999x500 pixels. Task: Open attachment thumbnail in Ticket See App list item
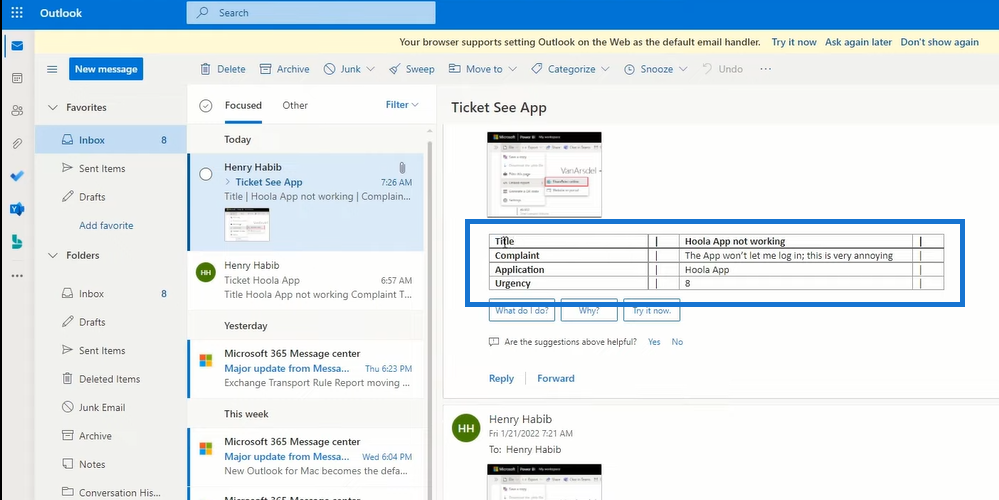(247, 224)
